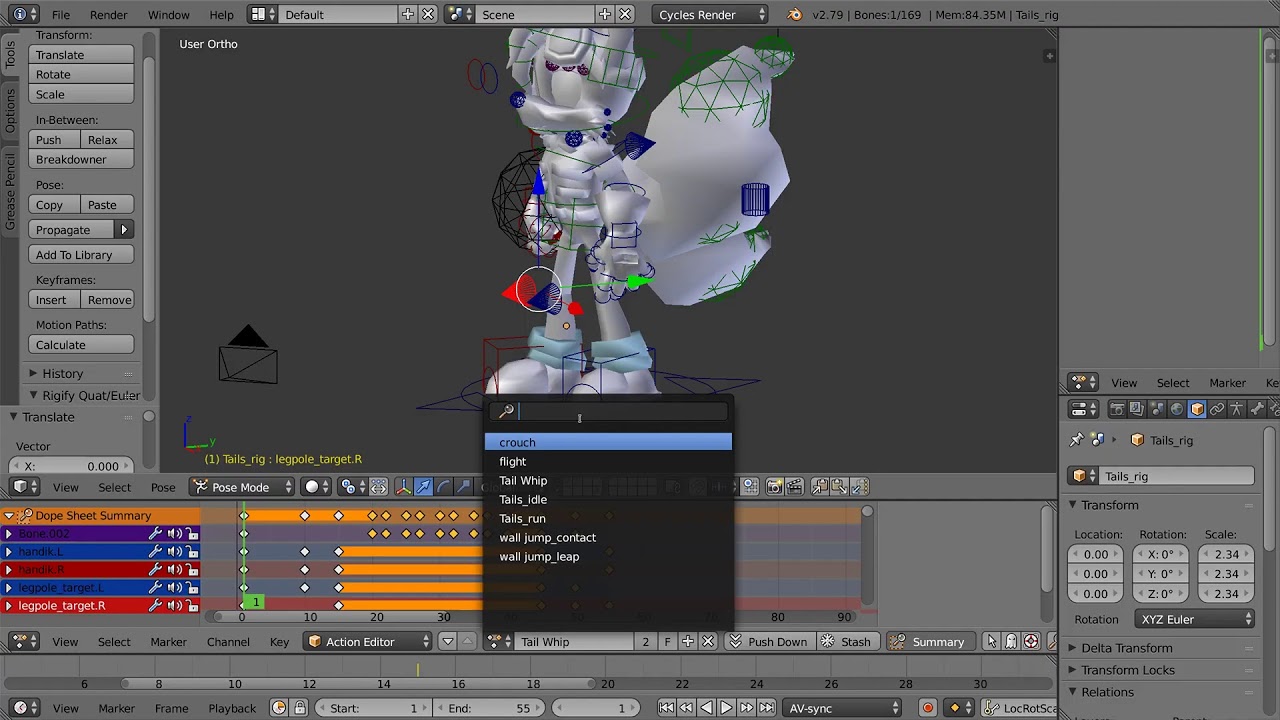
Task: Toggle the 3D manipulator axes icon
Action: click(x=403, y=487)
